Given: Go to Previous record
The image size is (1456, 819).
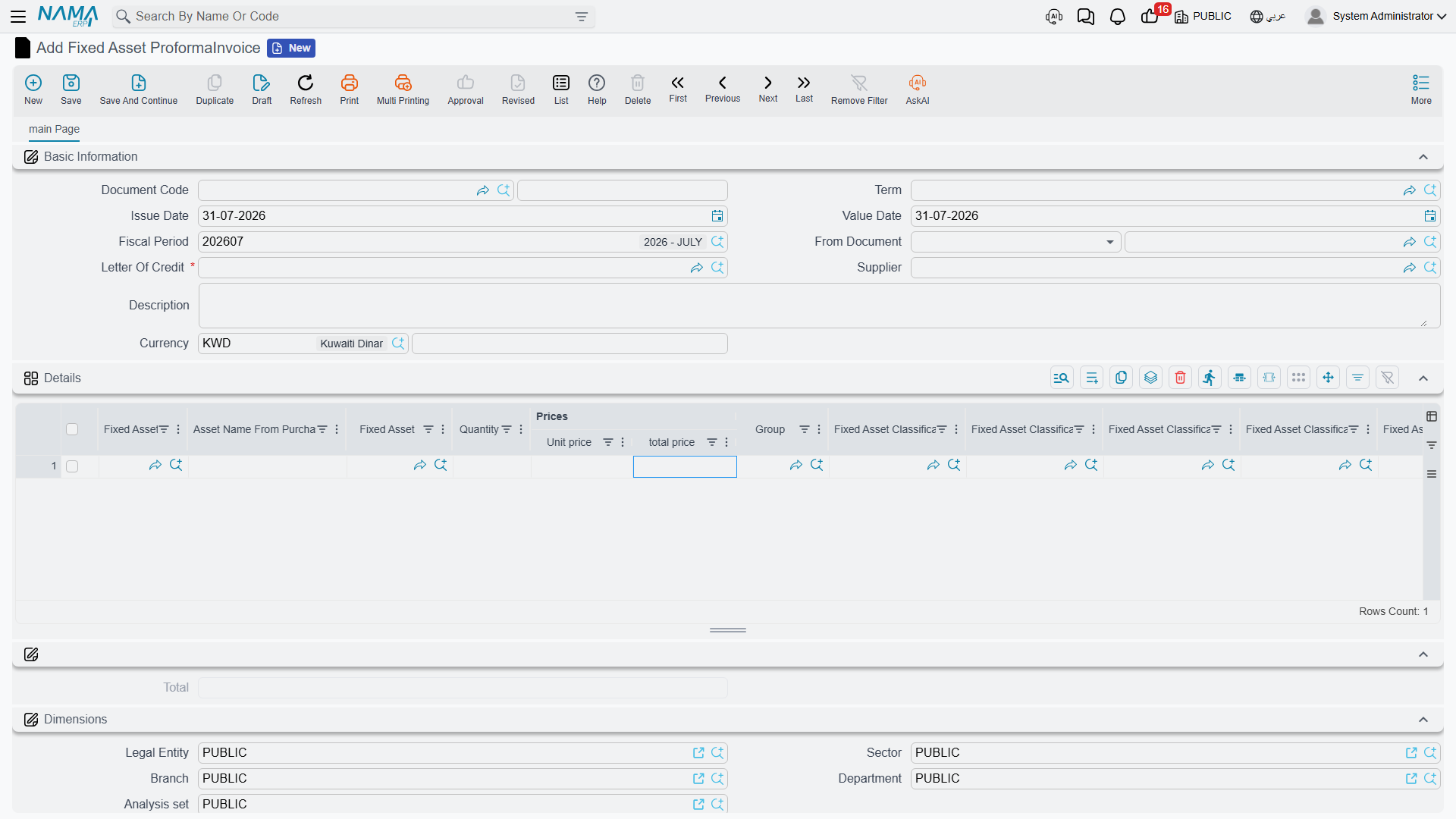Looking at the screenshot, I should click(x=723, y=89).
